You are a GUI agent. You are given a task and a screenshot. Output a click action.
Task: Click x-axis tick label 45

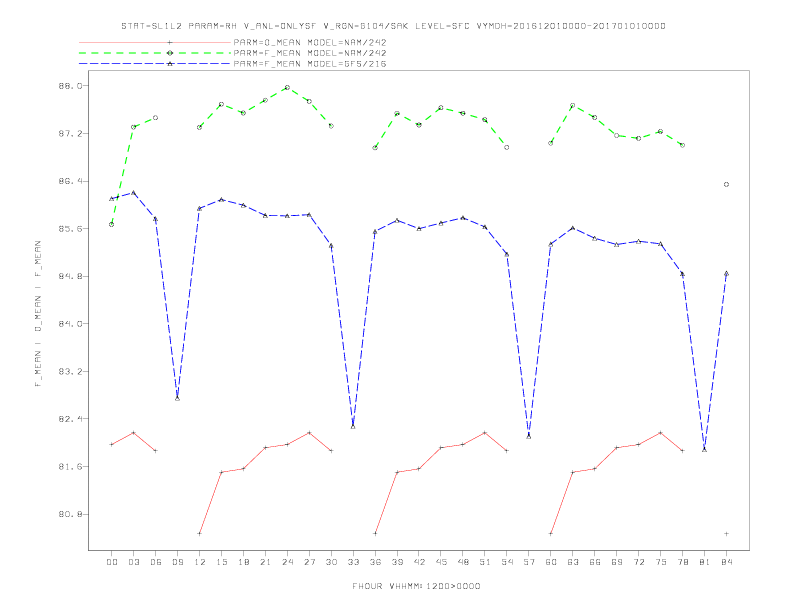441,562
